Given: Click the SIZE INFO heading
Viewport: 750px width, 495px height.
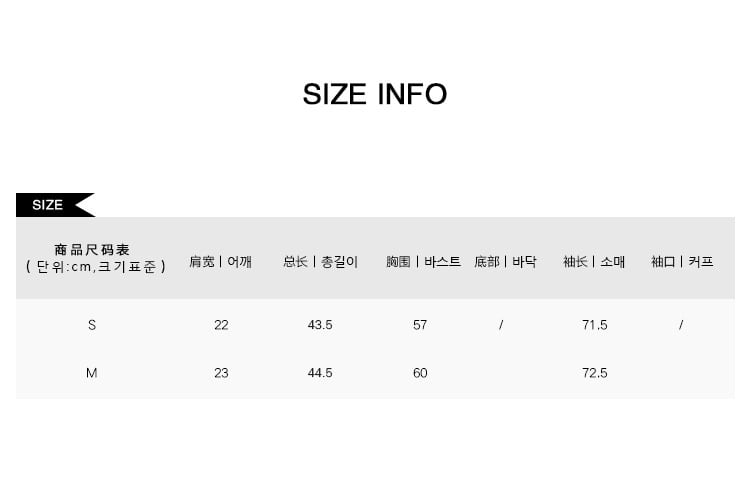Looking at the screenshot, I should tap(375, 94).
